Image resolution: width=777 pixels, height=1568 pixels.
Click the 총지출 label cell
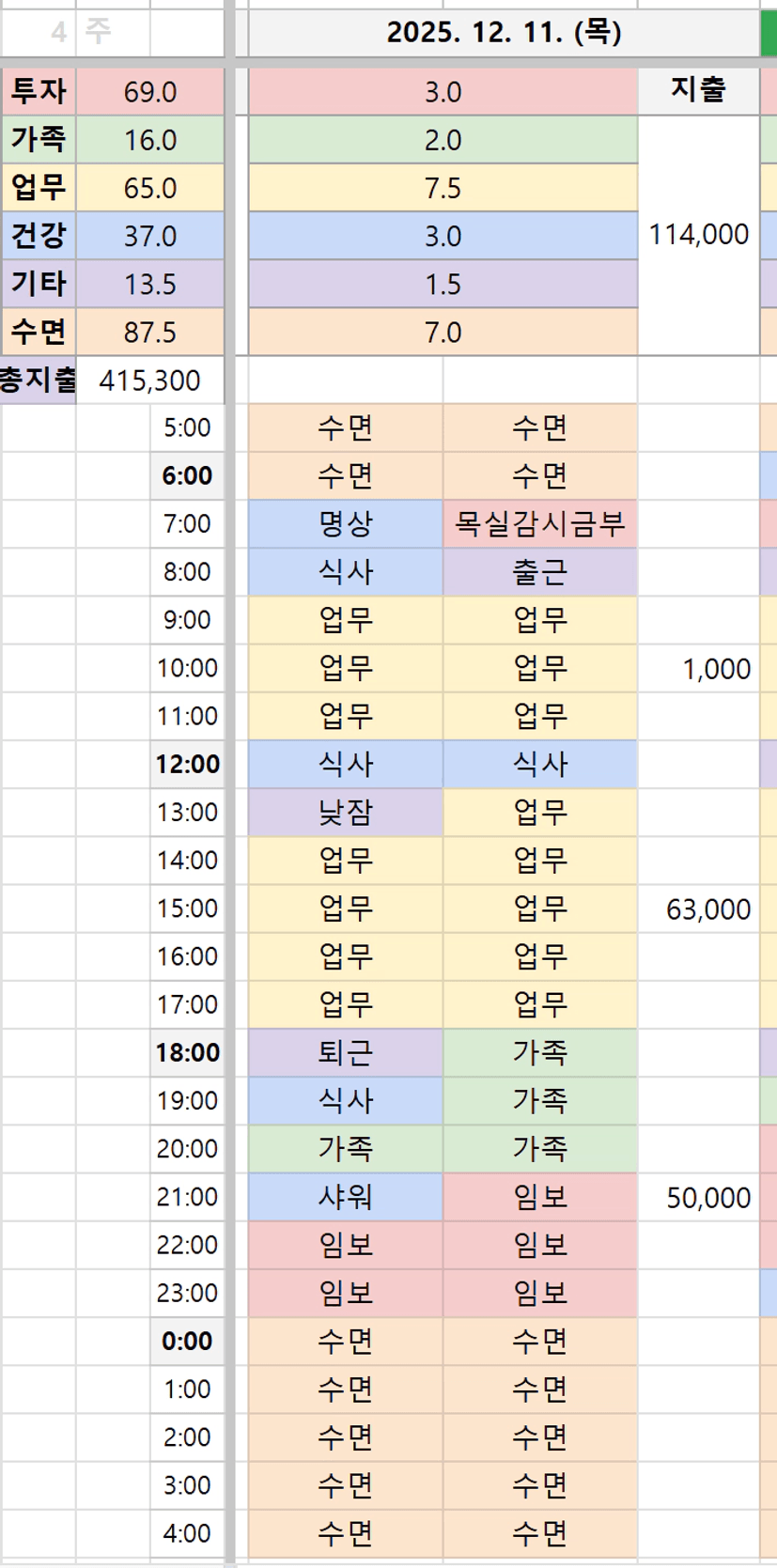(38, 380)
